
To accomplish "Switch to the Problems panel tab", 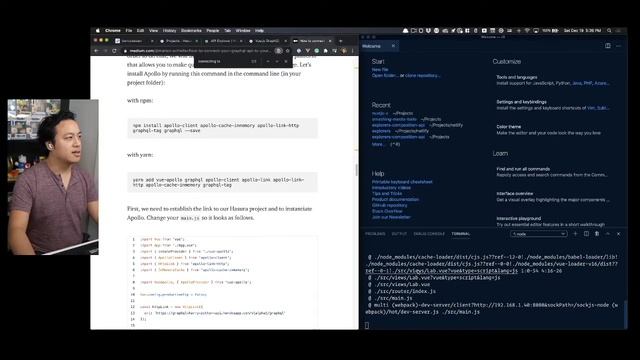I will (375, 234).
